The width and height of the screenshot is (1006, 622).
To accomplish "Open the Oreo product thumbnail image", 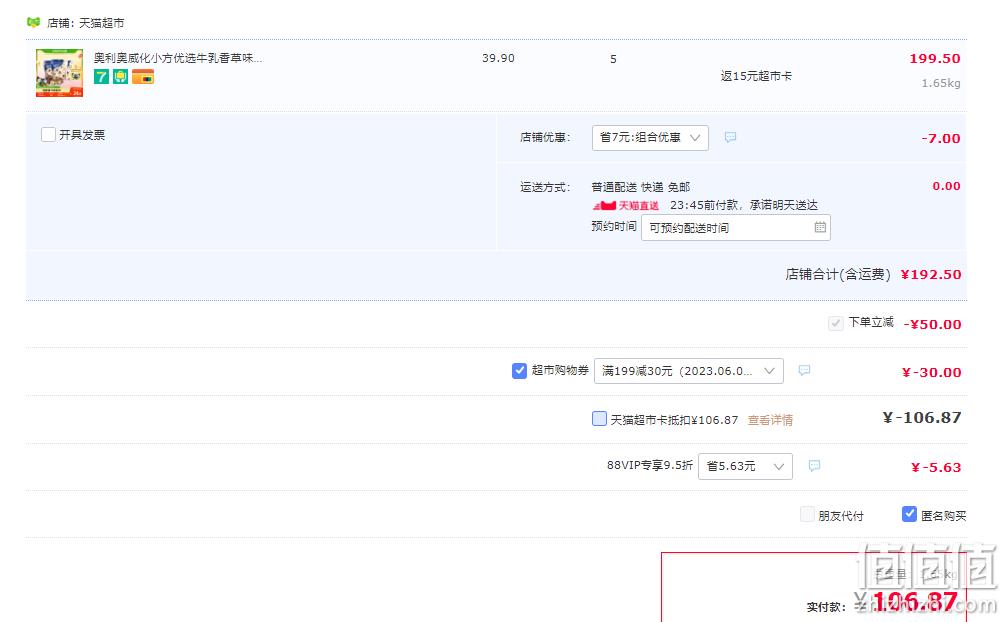I will click(59, 73).
